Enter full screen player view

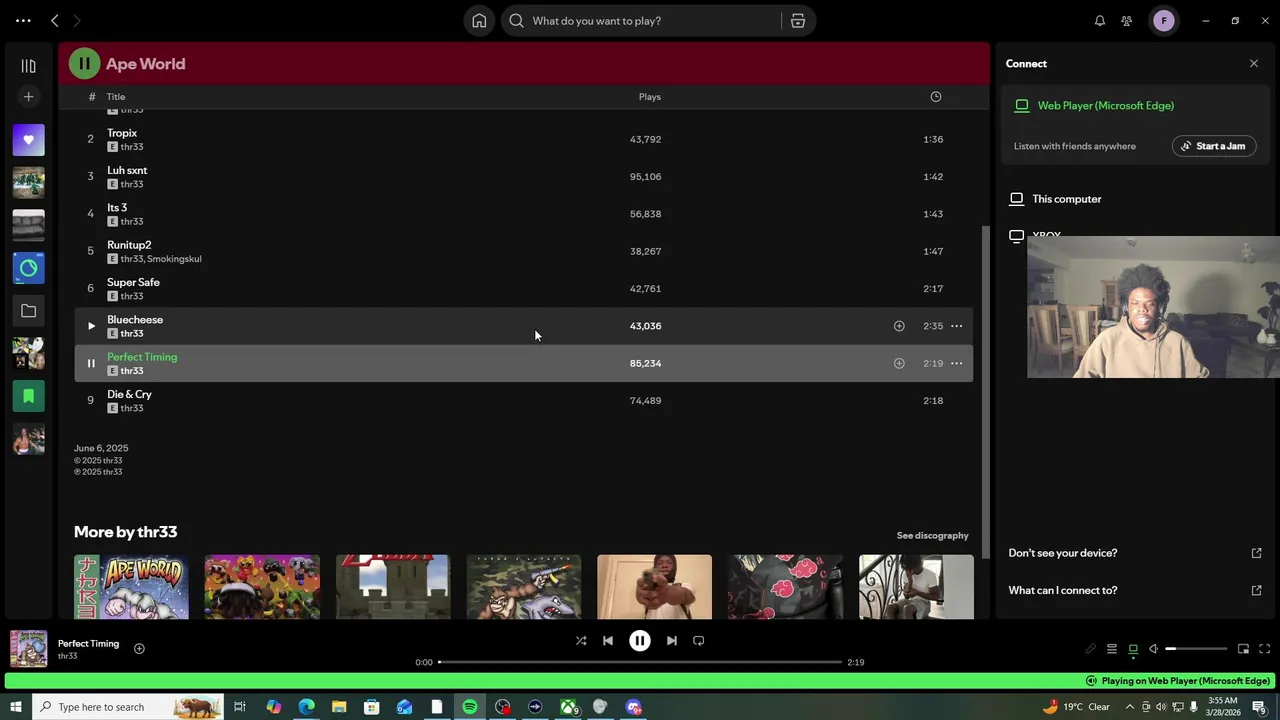point(1264,649)
